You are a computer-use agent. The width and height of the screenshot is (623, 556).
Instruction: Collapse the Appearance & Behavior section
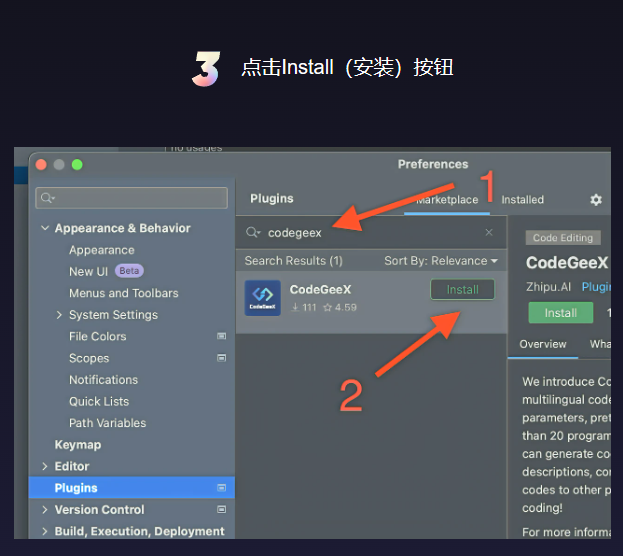tap(45, 228)
